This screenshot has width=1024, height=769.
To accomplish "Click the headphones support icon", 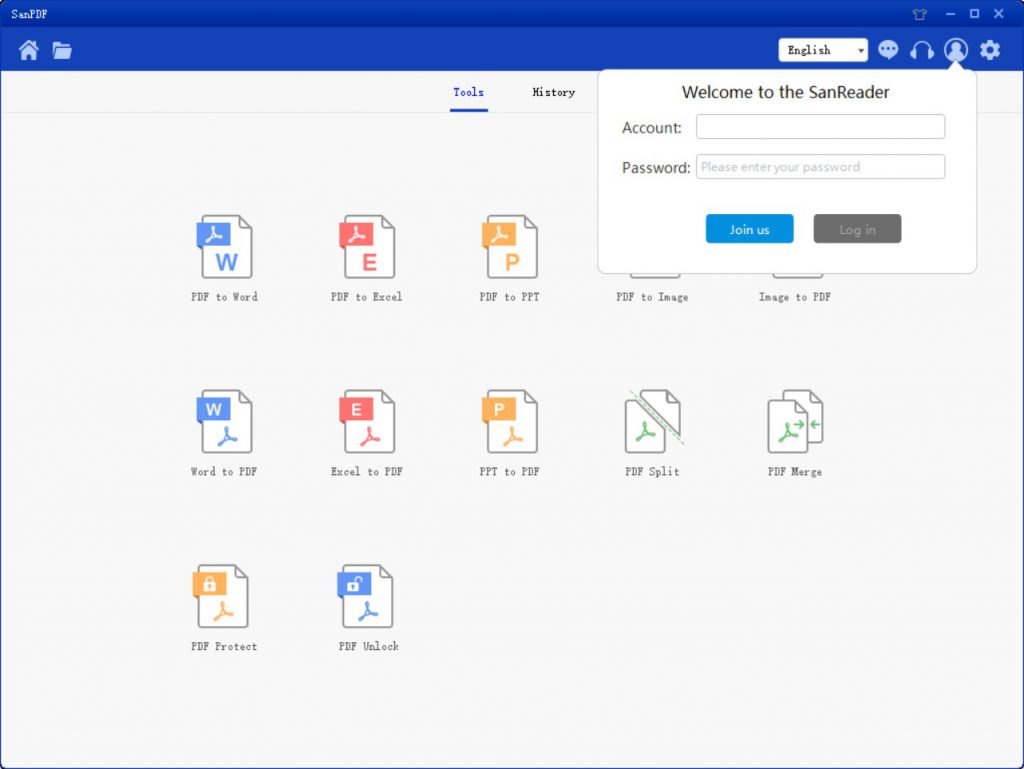I will click(921, 50).
